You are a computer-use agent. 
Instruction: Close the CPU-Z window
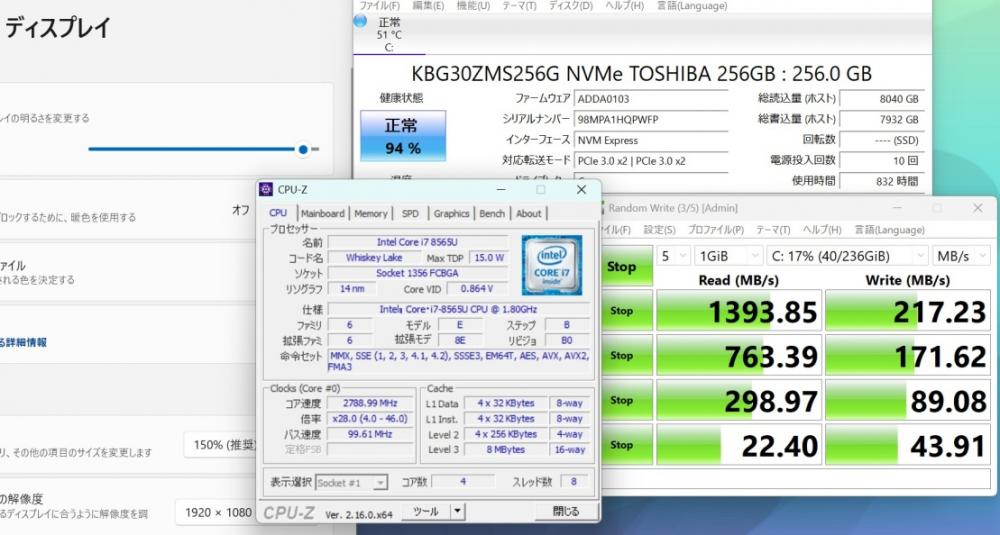coord(581,189)
